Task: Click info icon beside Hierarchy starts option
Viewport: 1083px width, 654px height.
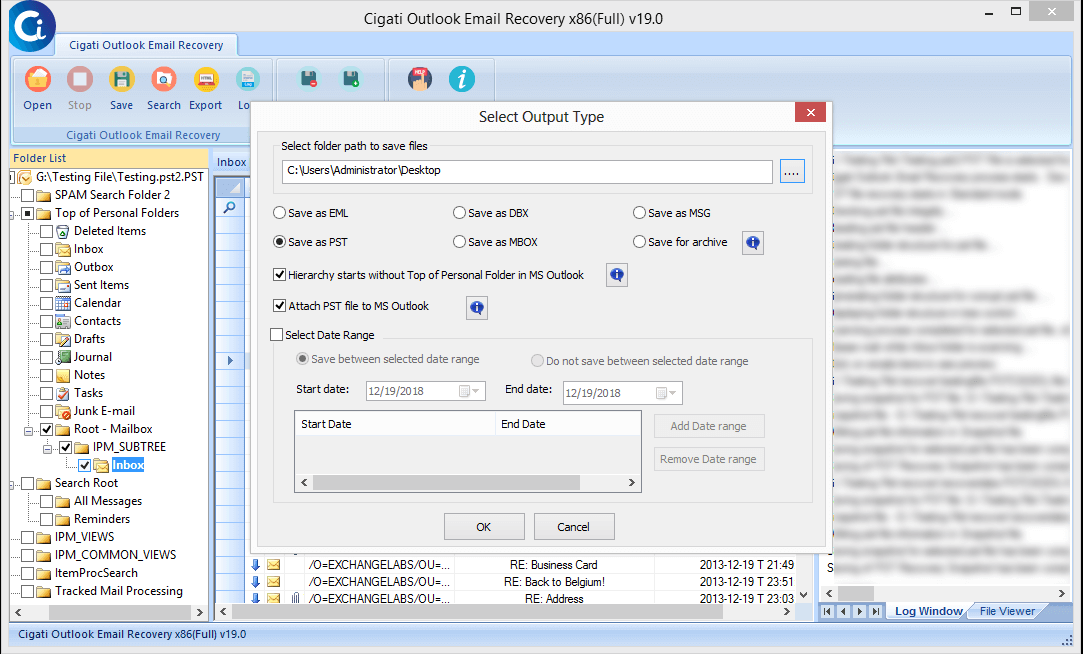Action: 617,275
